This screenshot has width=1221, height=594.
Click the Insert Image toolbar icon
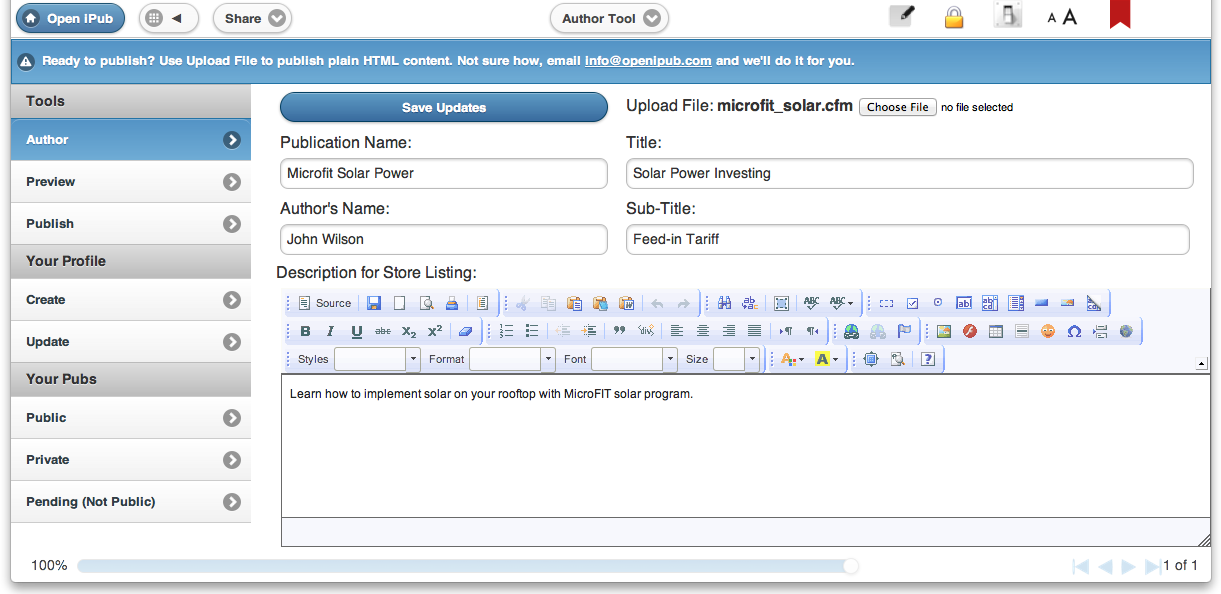tap(943, 331)
